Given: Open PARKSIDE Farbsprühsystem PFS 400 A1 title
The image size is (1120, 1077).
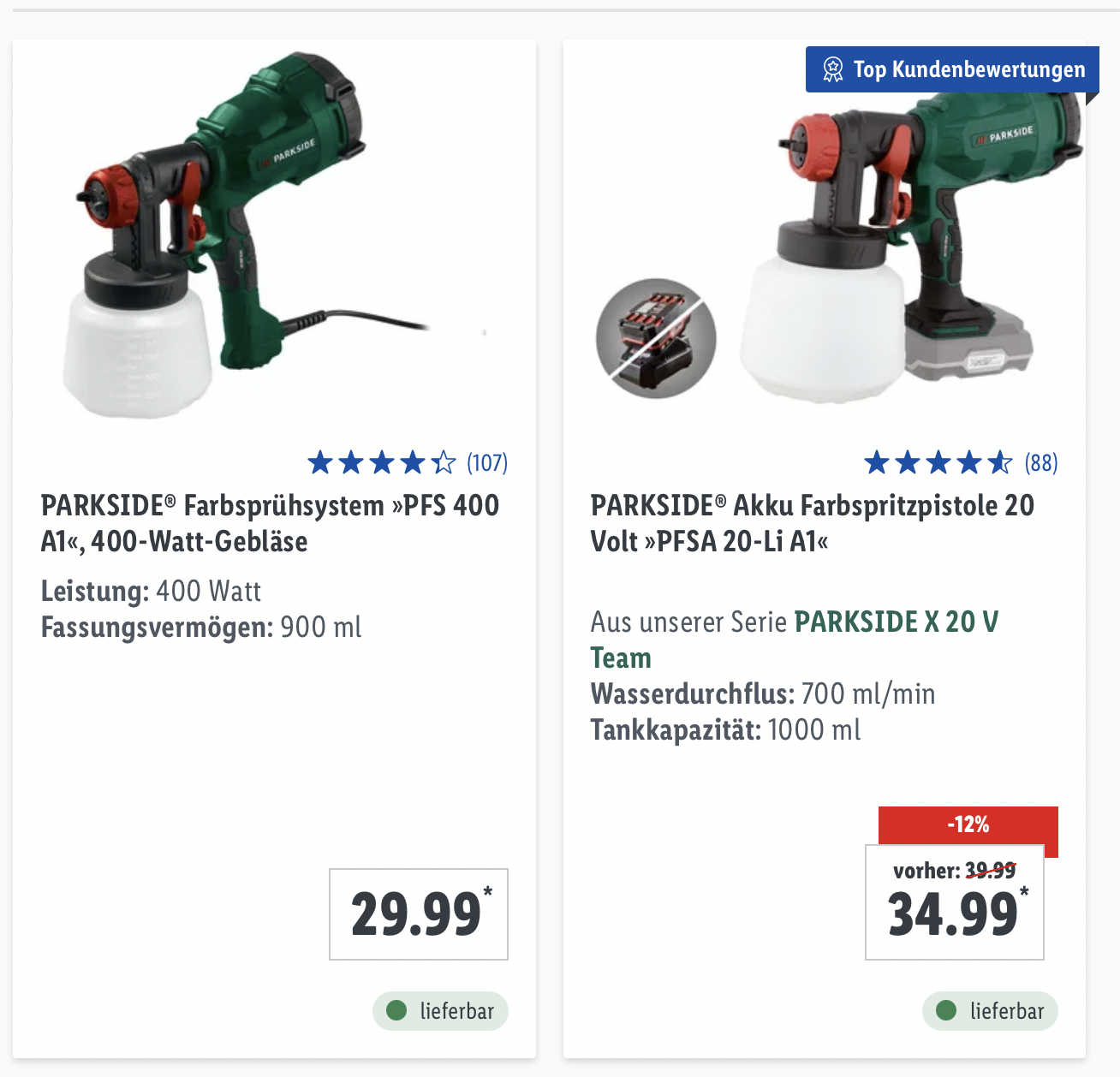Looking at the screenshot, I should (x=270, y=523).
